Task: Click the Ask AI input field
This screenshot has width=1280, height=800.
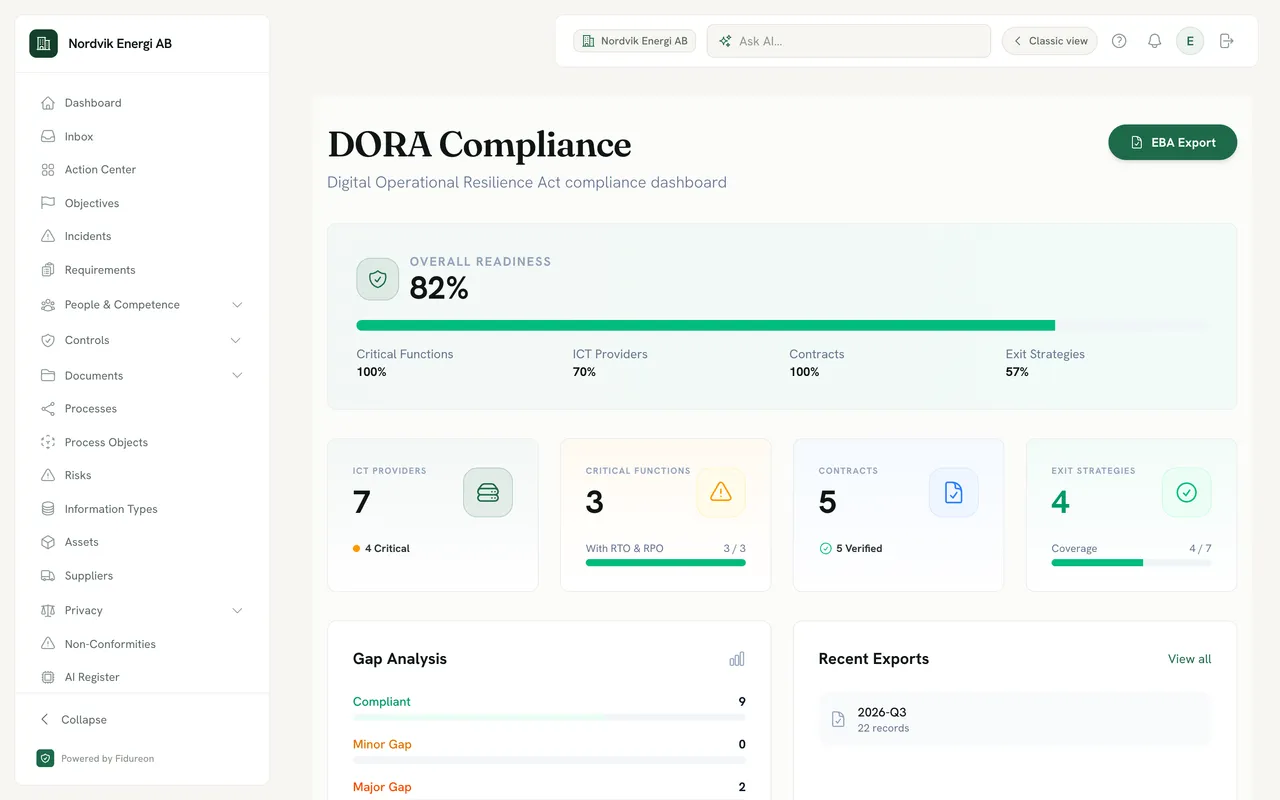Action: coord(848,41)
